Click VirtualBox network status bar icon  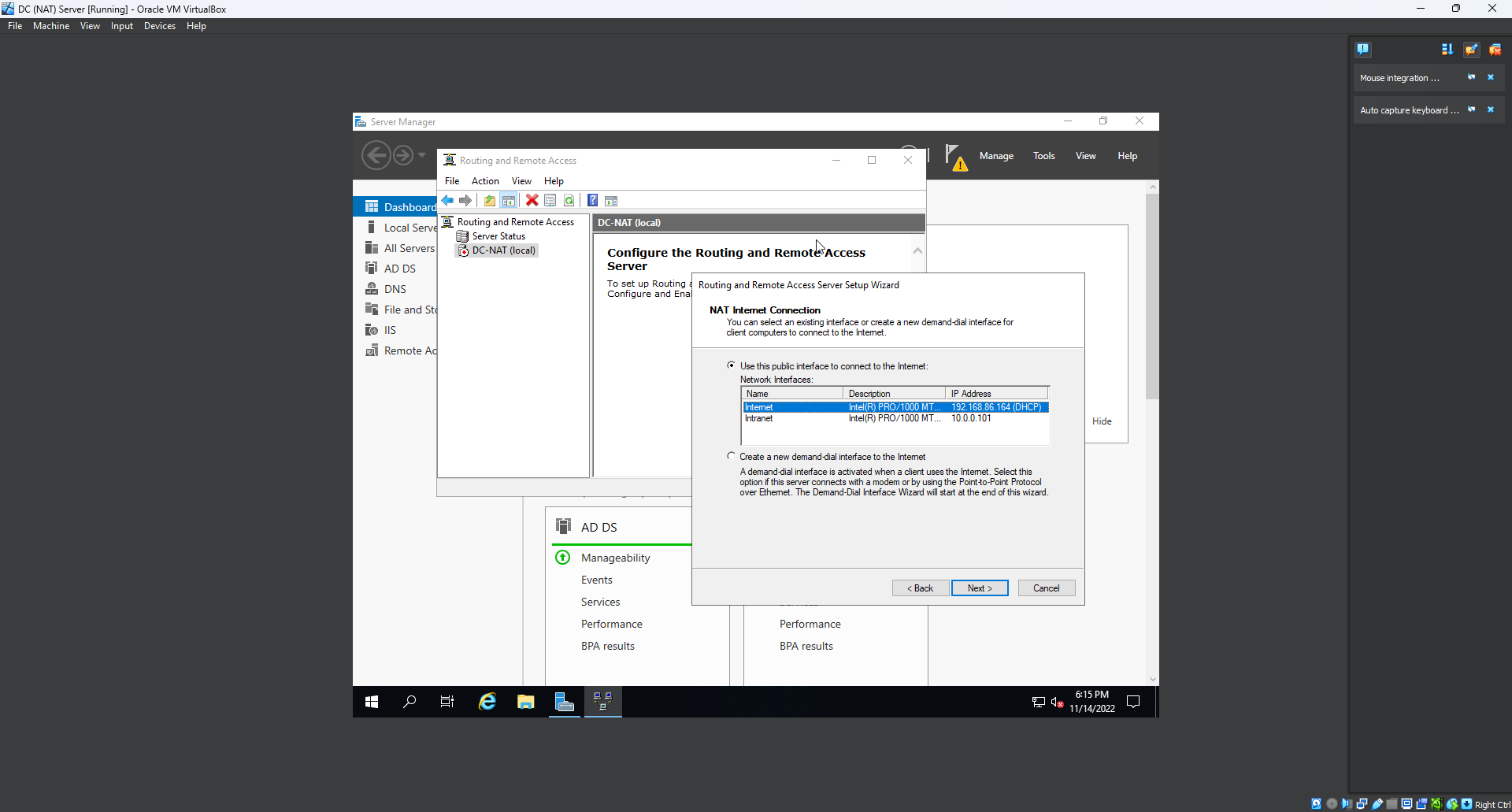point(1362,804)
